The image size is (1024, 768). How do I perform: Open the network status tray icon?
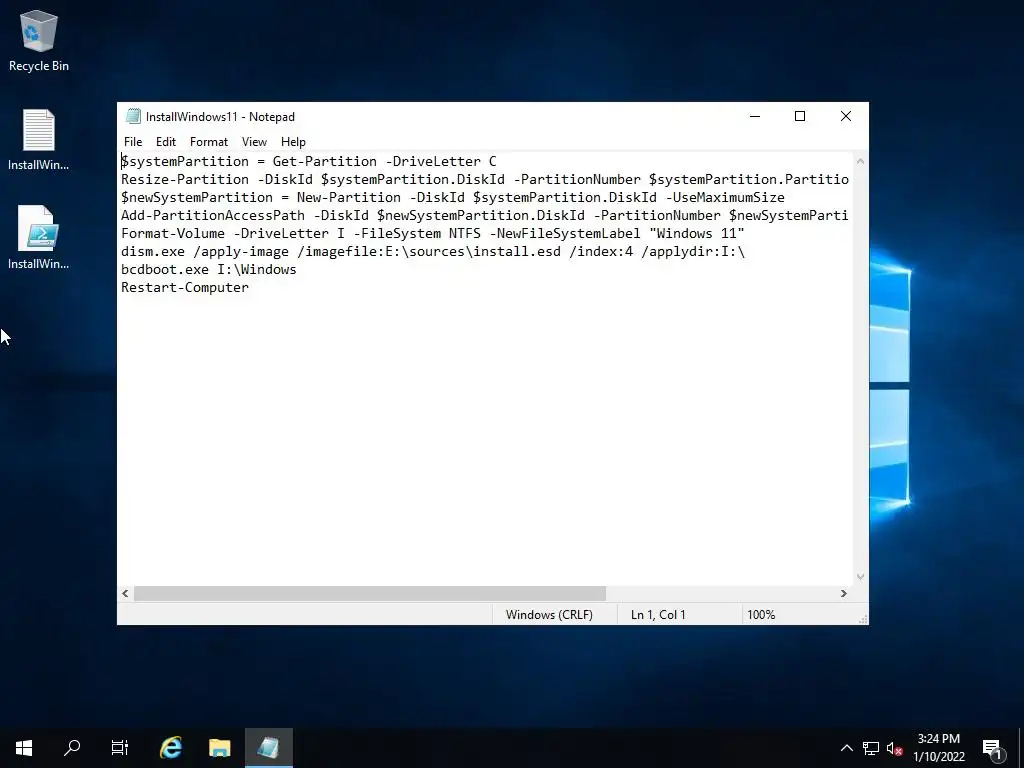pos(871,748)
